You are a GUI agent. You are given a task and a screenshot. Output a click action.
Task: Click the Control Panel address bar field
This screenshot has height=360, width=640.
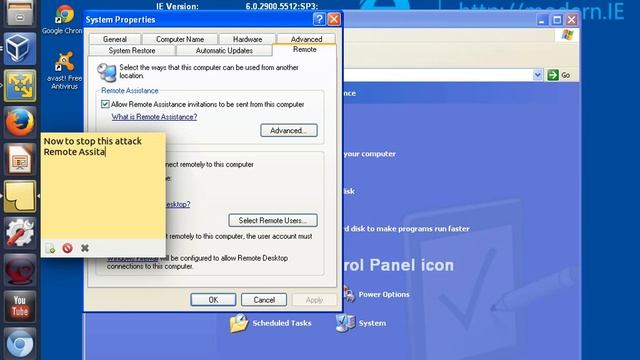tap(438, 75)
